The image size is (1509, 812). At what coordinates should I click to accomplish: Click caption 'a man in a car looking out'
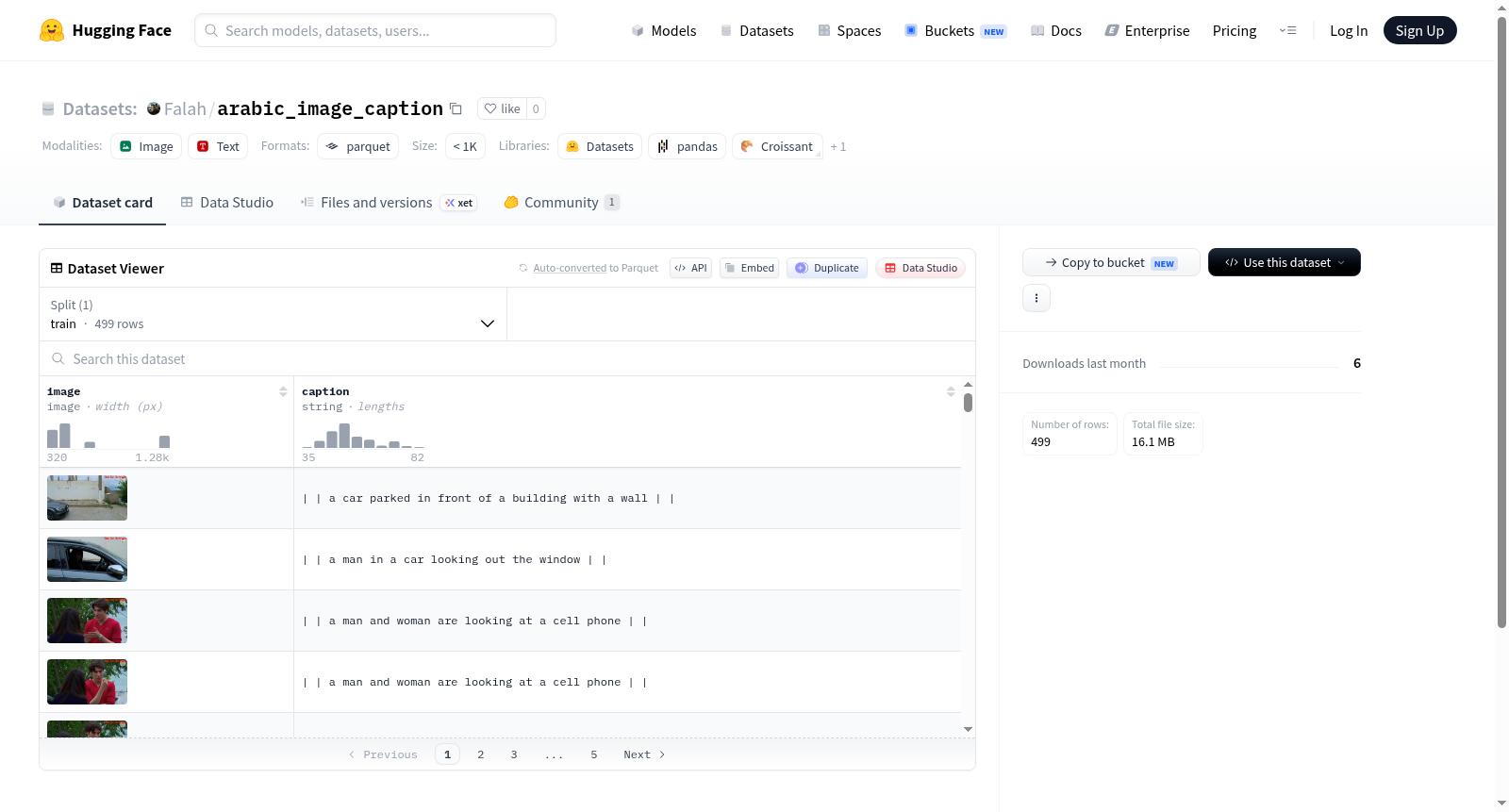pos(455,559)
